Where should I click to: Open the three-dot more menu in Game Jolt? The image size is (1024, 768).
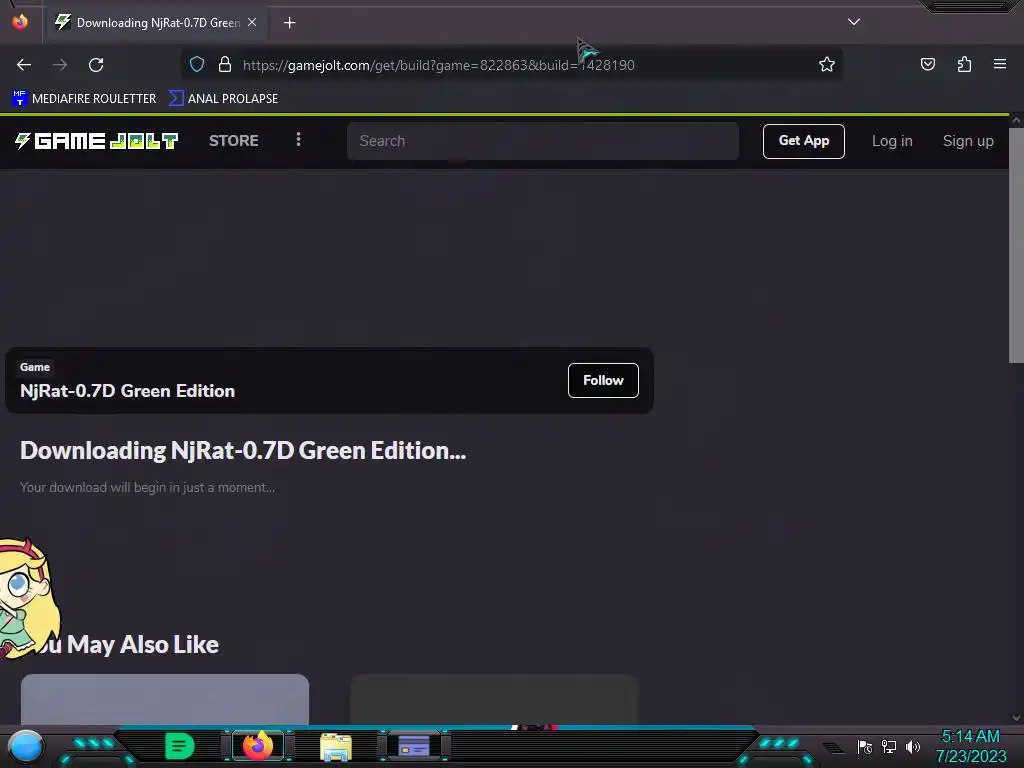click(298, 140)
